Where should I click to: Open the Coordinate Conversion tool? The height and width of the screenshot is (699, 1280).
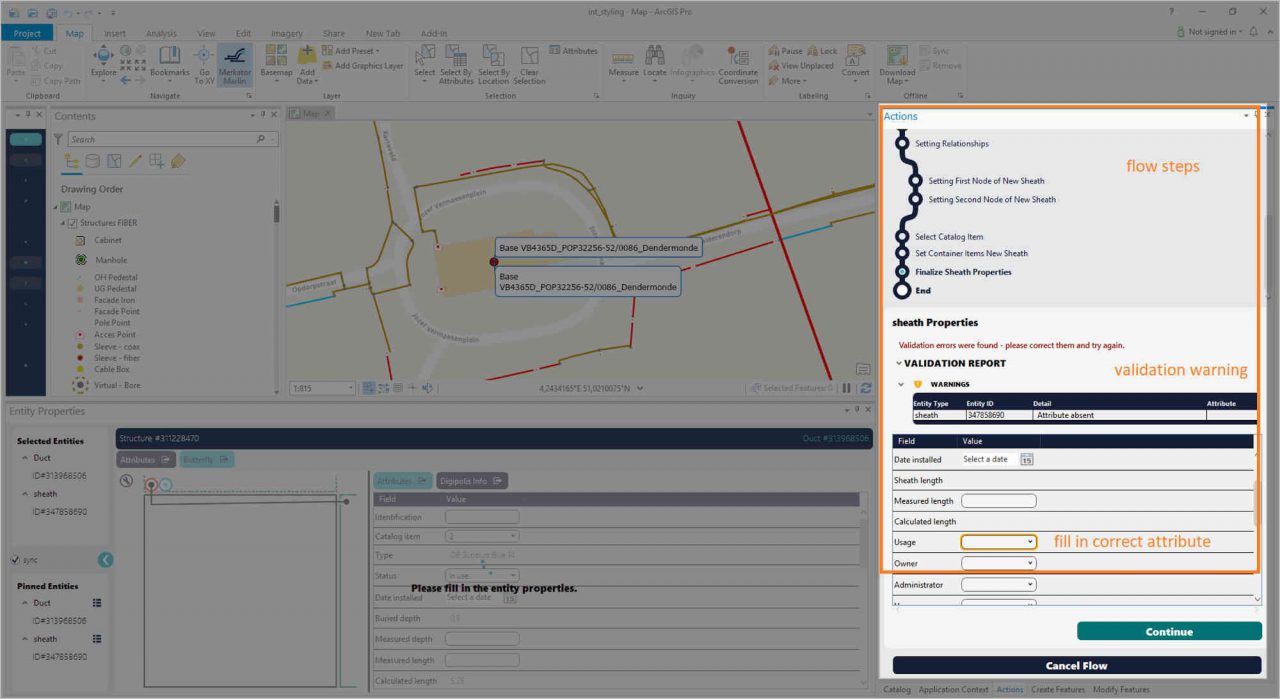click(739, 64)
